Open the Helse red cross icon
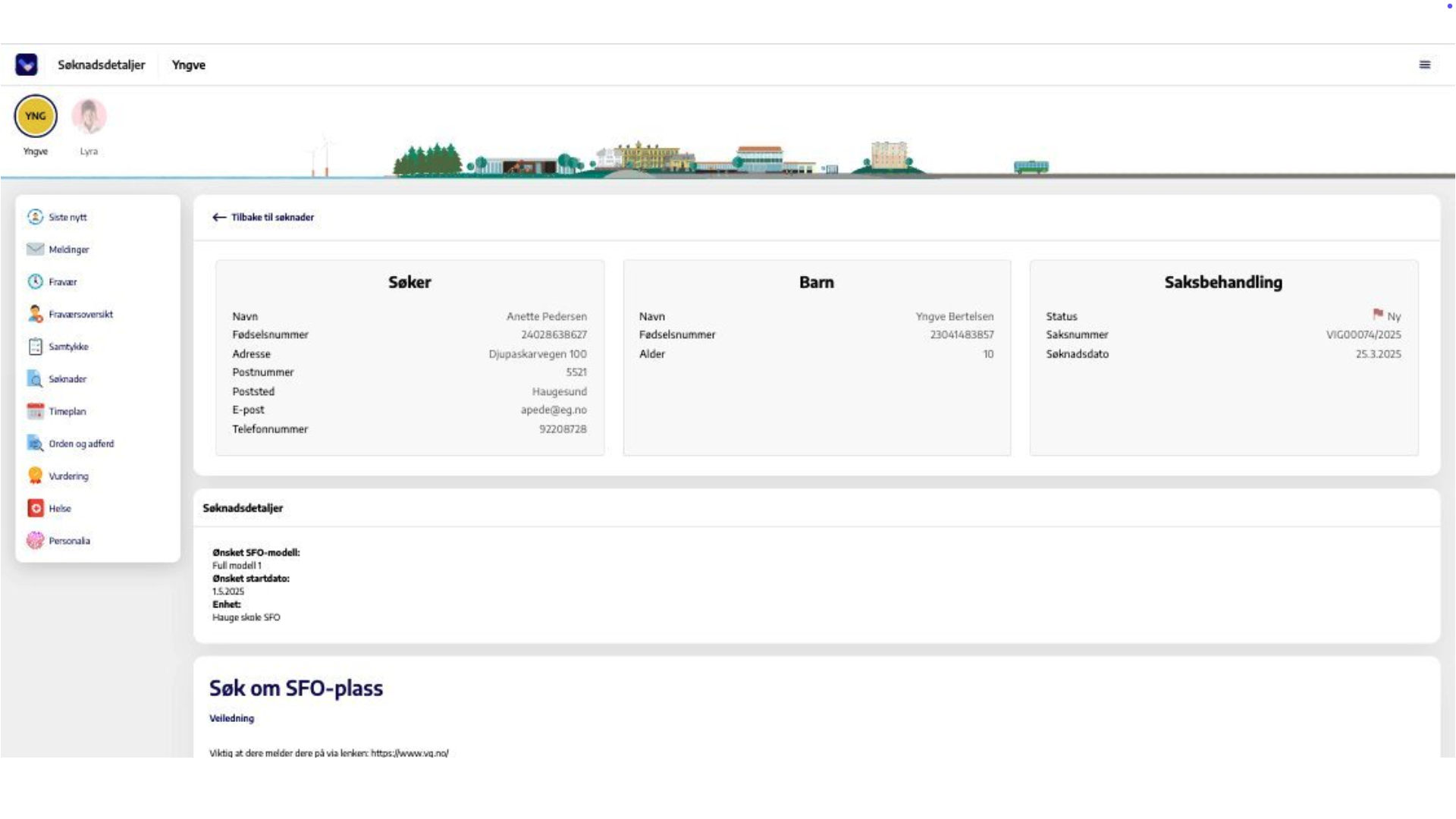 [35, 508]
